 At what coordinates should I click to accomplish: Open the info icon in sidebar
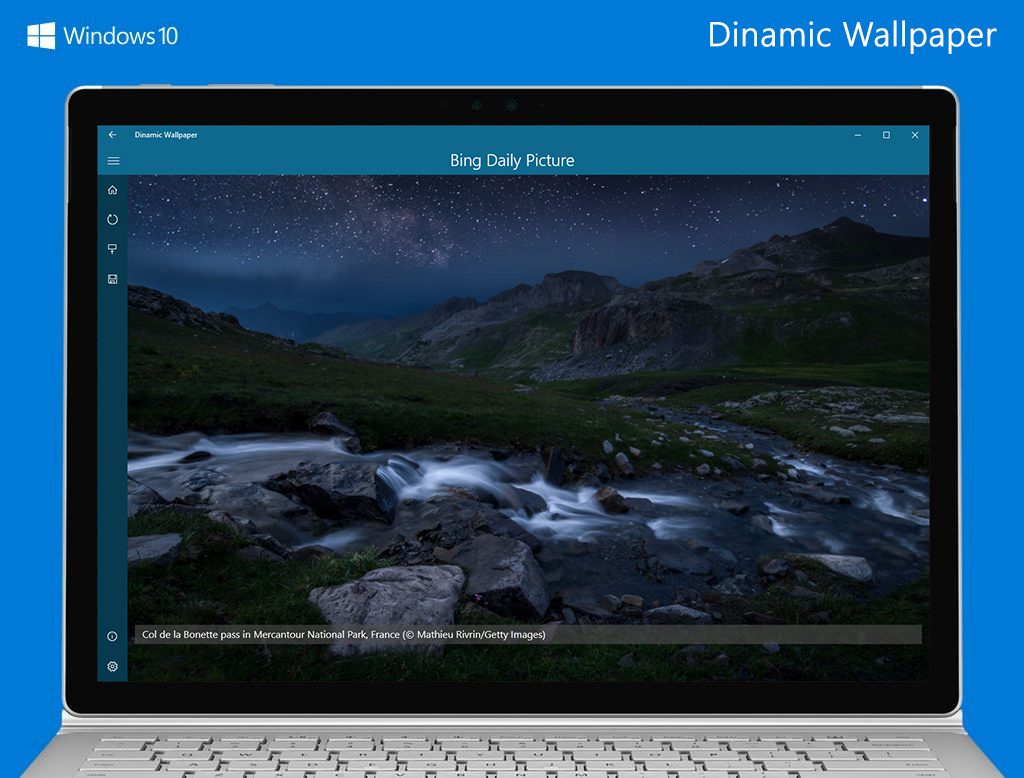tap(112, 636)
